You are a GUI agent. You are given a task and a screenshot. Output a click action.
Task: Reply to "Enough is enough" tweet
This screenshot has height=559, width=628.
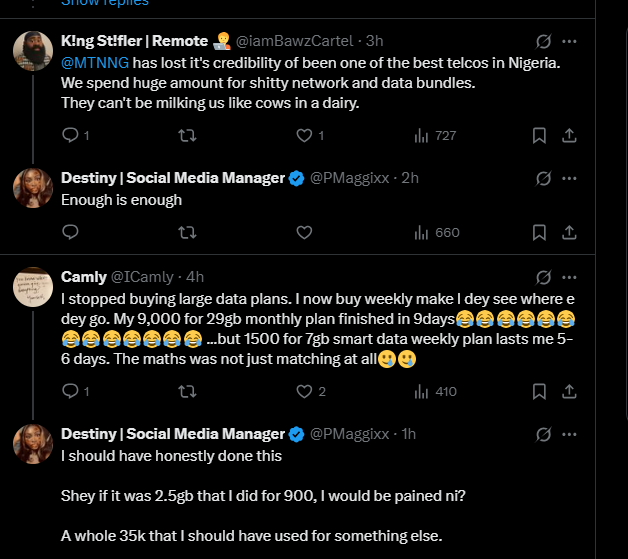coord(70,232)
